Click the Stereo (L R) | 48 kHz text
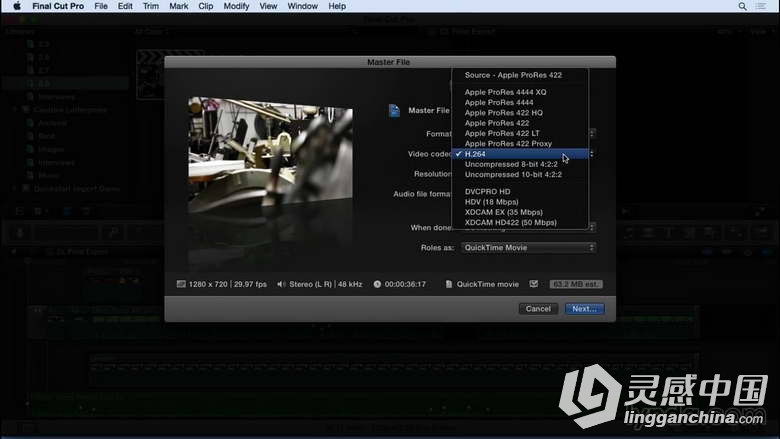Screen dimensions: 780x439 [326, 284]
